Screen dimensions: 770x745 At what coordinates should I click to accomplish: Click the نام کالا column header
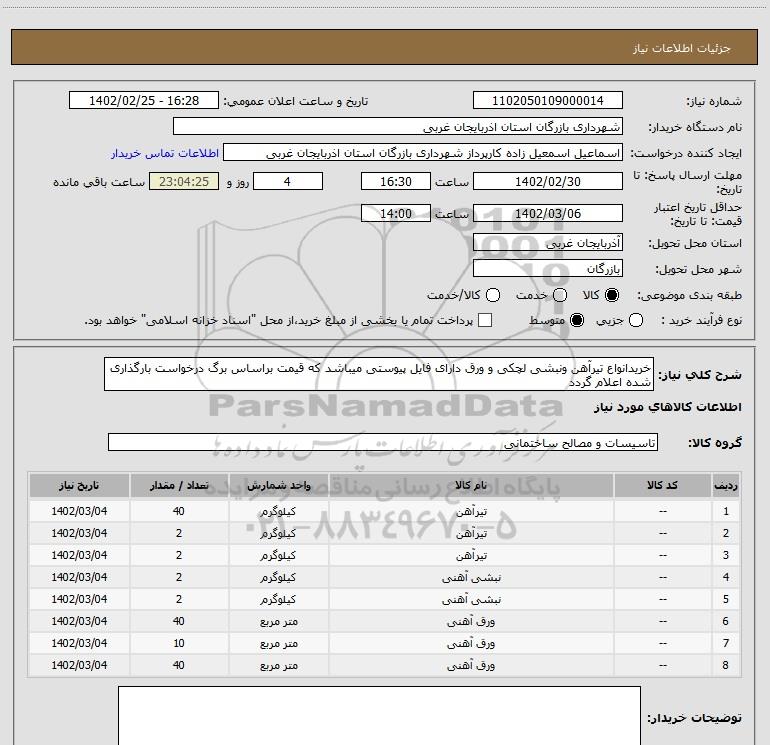coord(471,486)
